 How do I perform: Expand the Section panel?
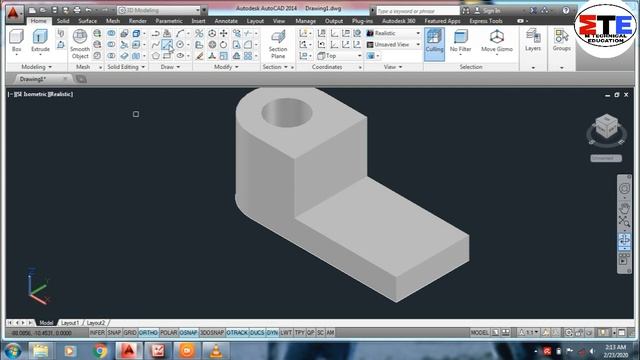click(x=275, y=67)
